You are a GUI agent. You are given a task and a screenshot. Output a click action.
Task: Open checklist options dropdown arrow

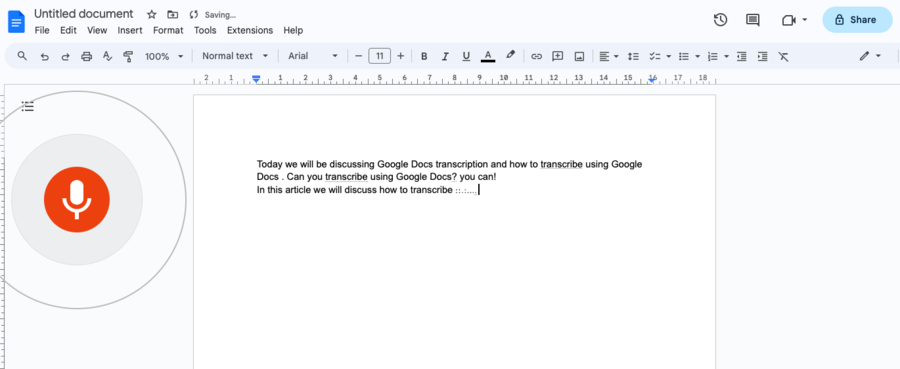[x=669, y=56]
